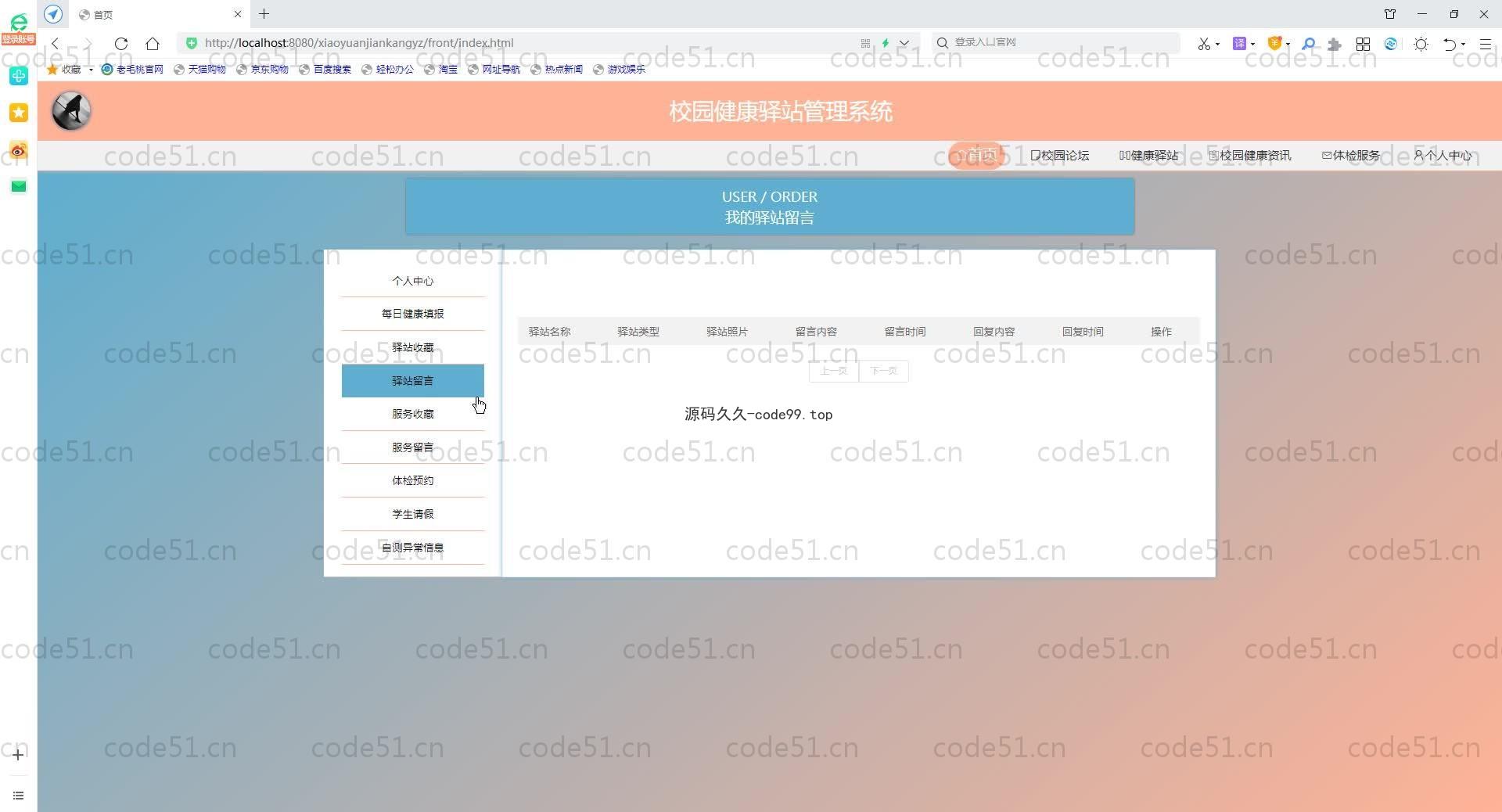Select 体检预约 in the sidebar
The width and height of the screenshot is (1502, 812).
pos(413,480)
